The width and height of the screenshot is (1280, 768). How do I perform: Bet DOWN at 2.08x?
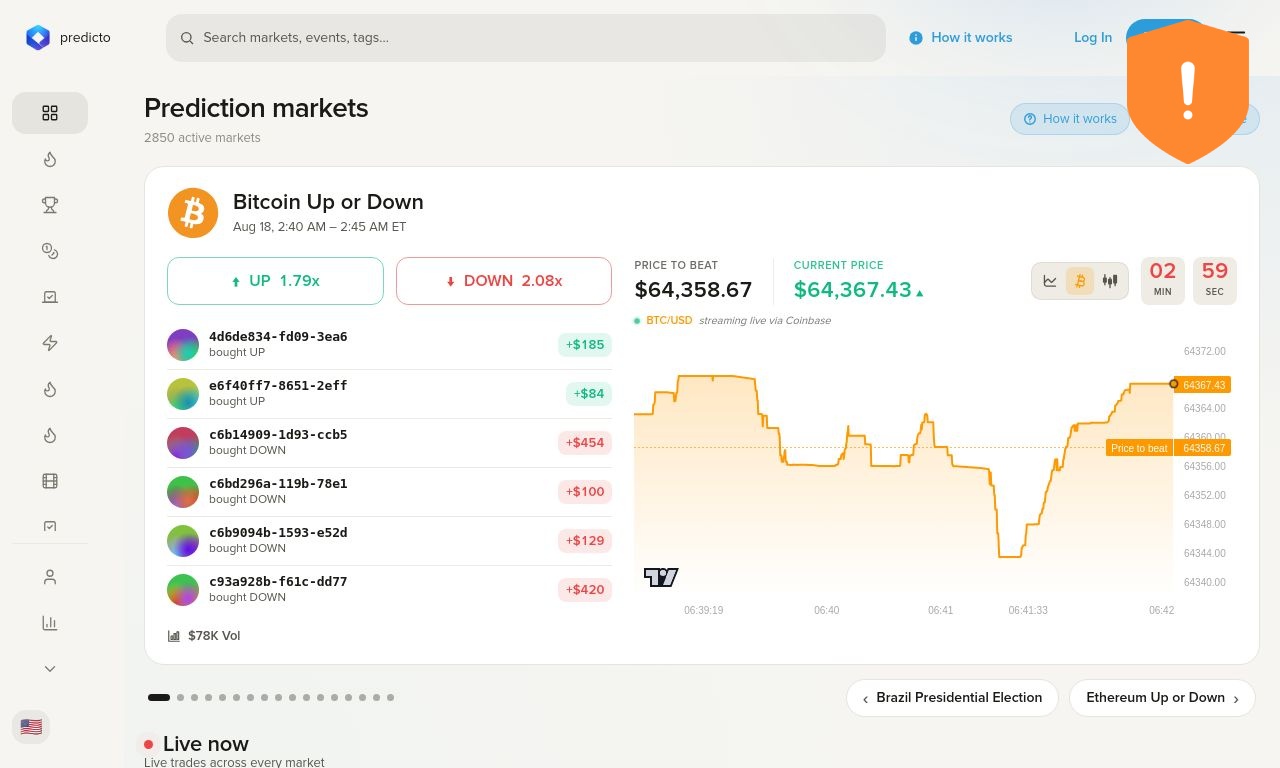click(x=504, y=281)
